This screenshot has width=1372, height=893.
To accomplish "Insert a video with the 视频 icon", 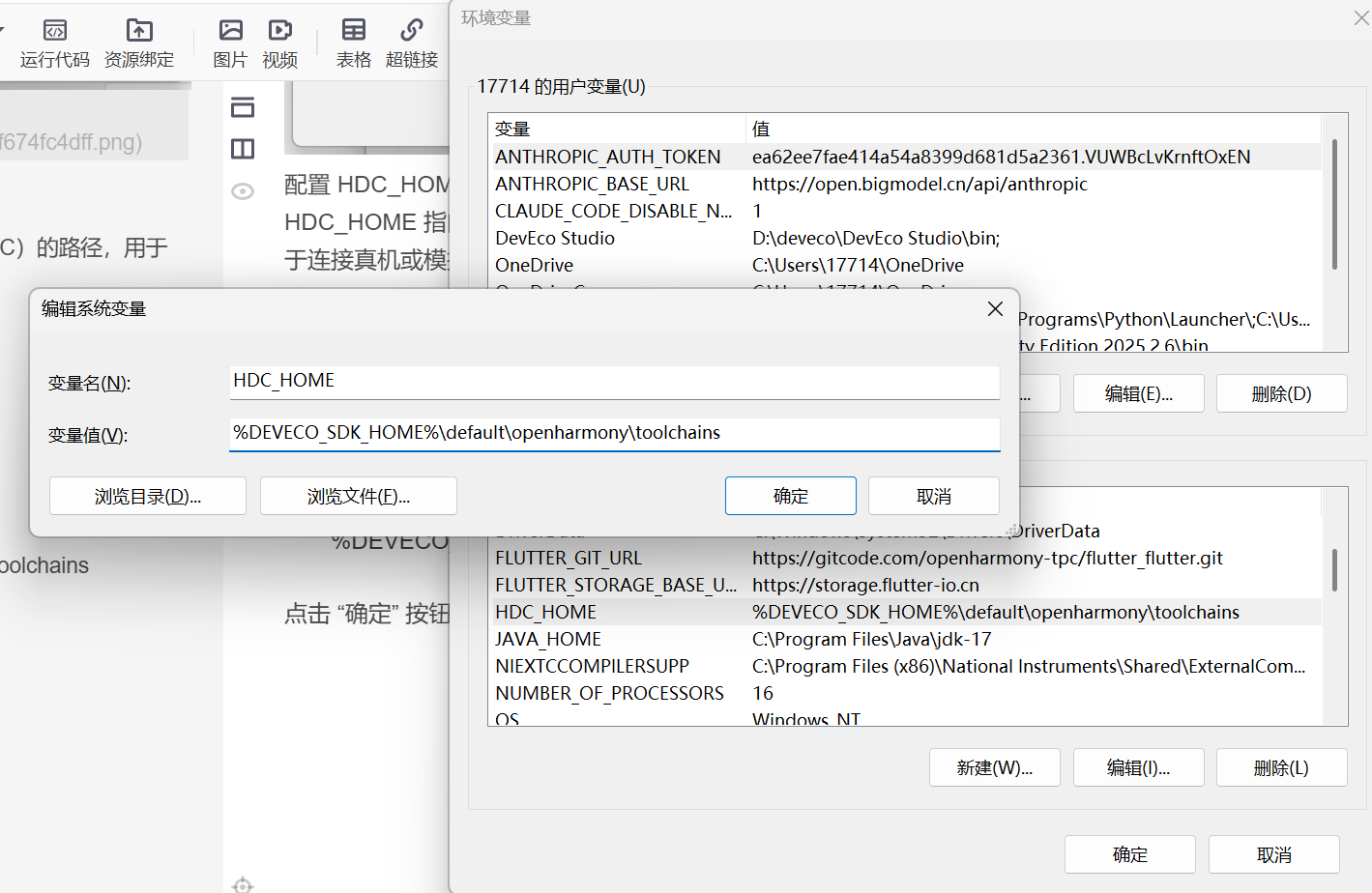I will (280, 43).
